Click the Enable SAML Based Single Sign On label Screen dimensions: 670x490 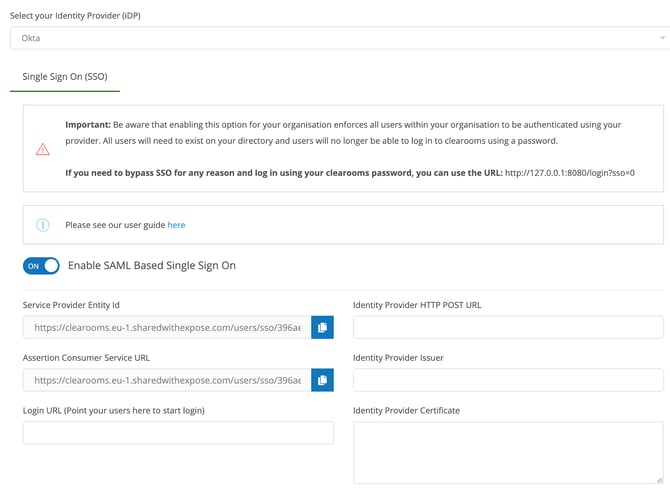pyautogui.click(x=151, y=266)
